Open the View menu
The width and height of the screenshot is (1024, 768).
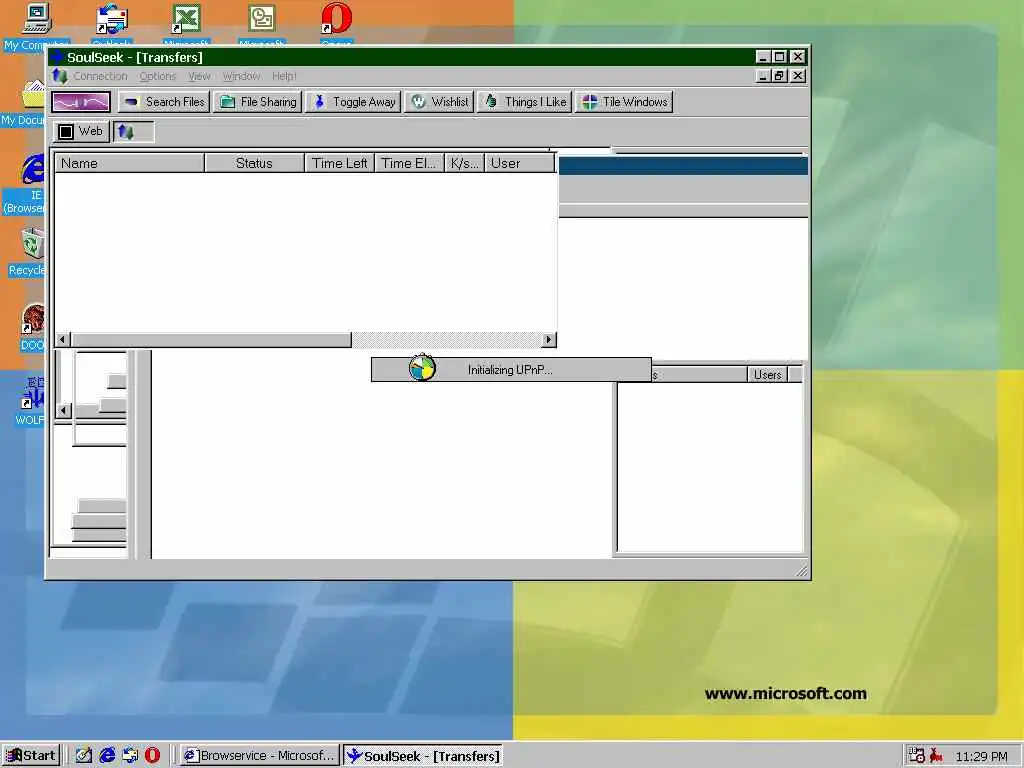[199, 76]
